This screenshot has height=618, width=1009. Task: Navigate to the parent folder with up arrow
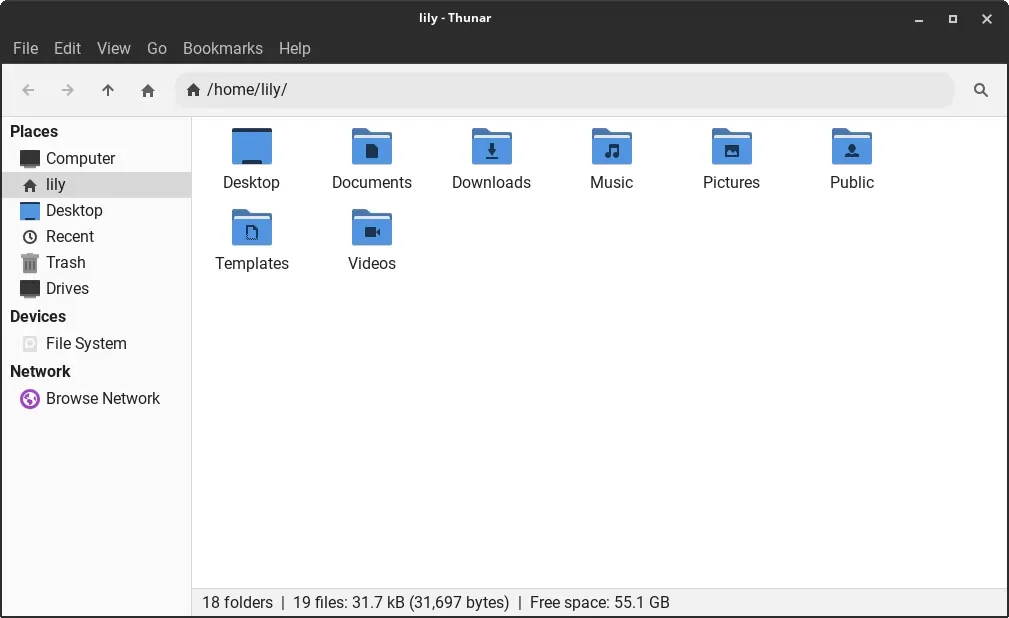click(107, 90)
